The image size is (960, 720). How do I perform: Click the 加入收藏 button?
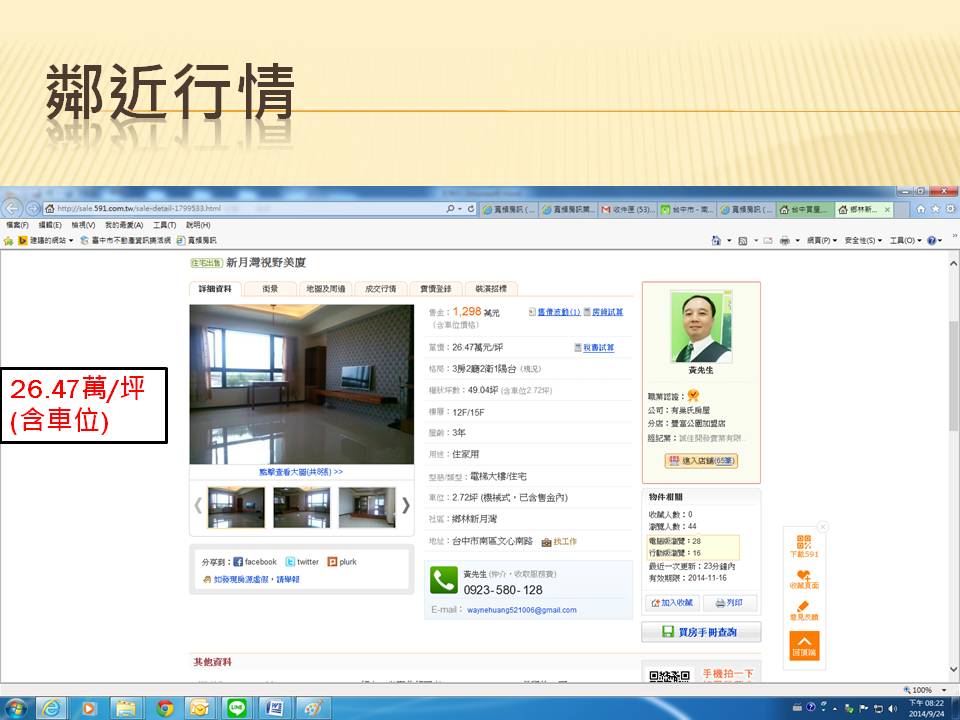coord(672,603)
